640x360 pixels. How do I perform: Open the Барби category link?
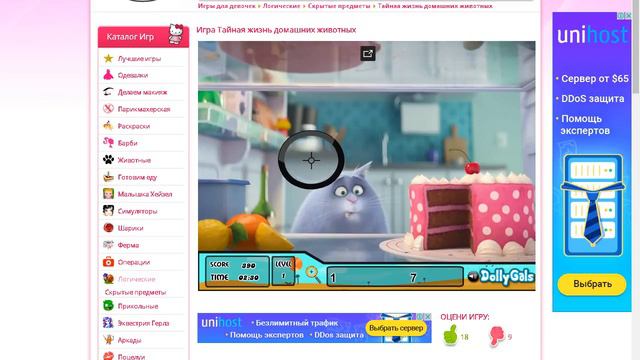coord(127,143)
